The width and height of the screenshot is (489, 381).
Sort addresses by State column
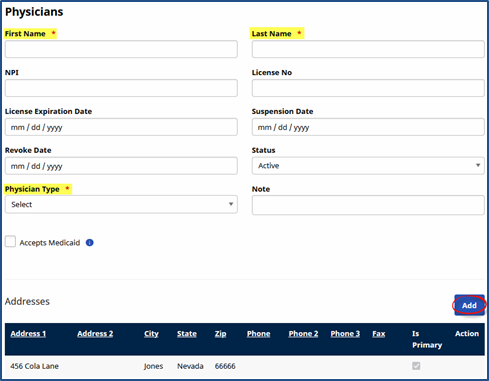coord(187,334)
